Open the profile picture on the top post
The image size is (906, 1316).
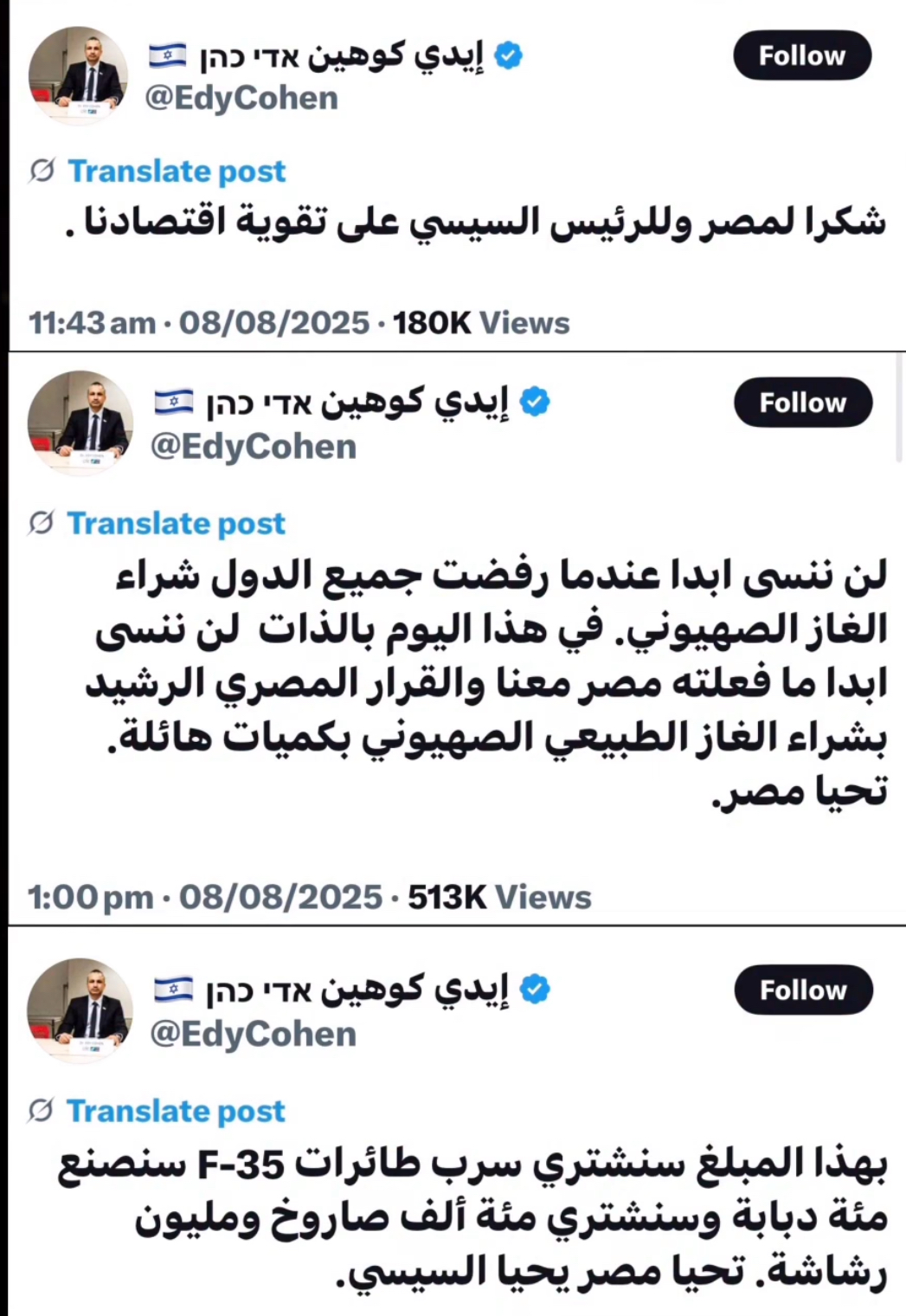point(79,75)
